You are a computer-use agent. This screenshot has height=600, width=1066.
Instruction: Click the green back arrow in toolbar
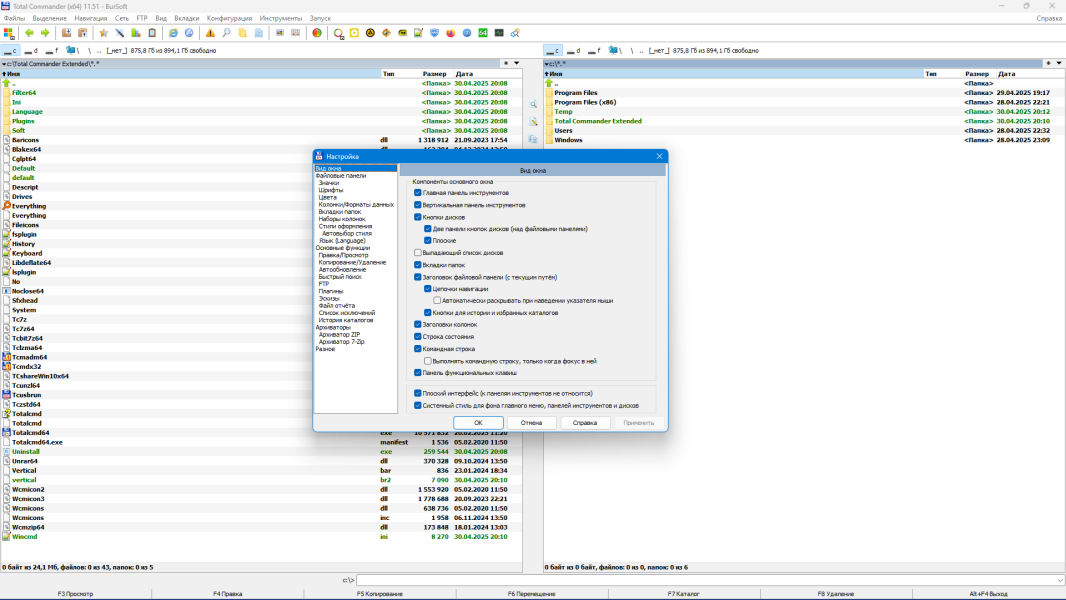(29, 33)
